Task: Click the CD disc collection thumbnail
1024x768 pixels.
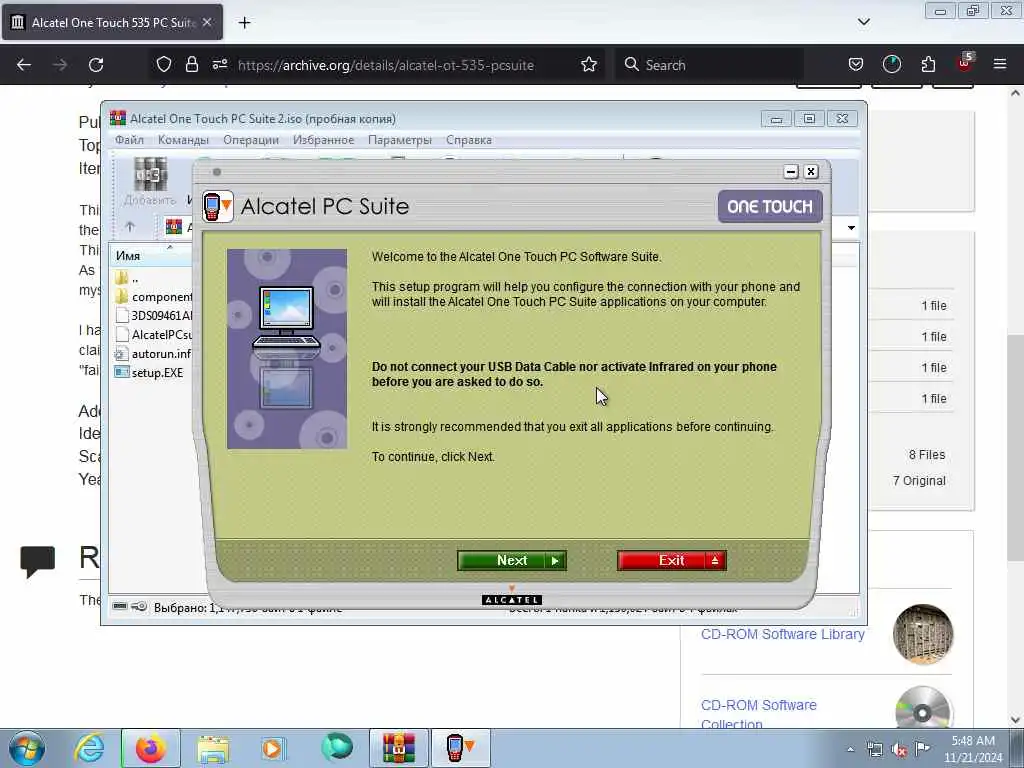Action: (x=923, y=707)
